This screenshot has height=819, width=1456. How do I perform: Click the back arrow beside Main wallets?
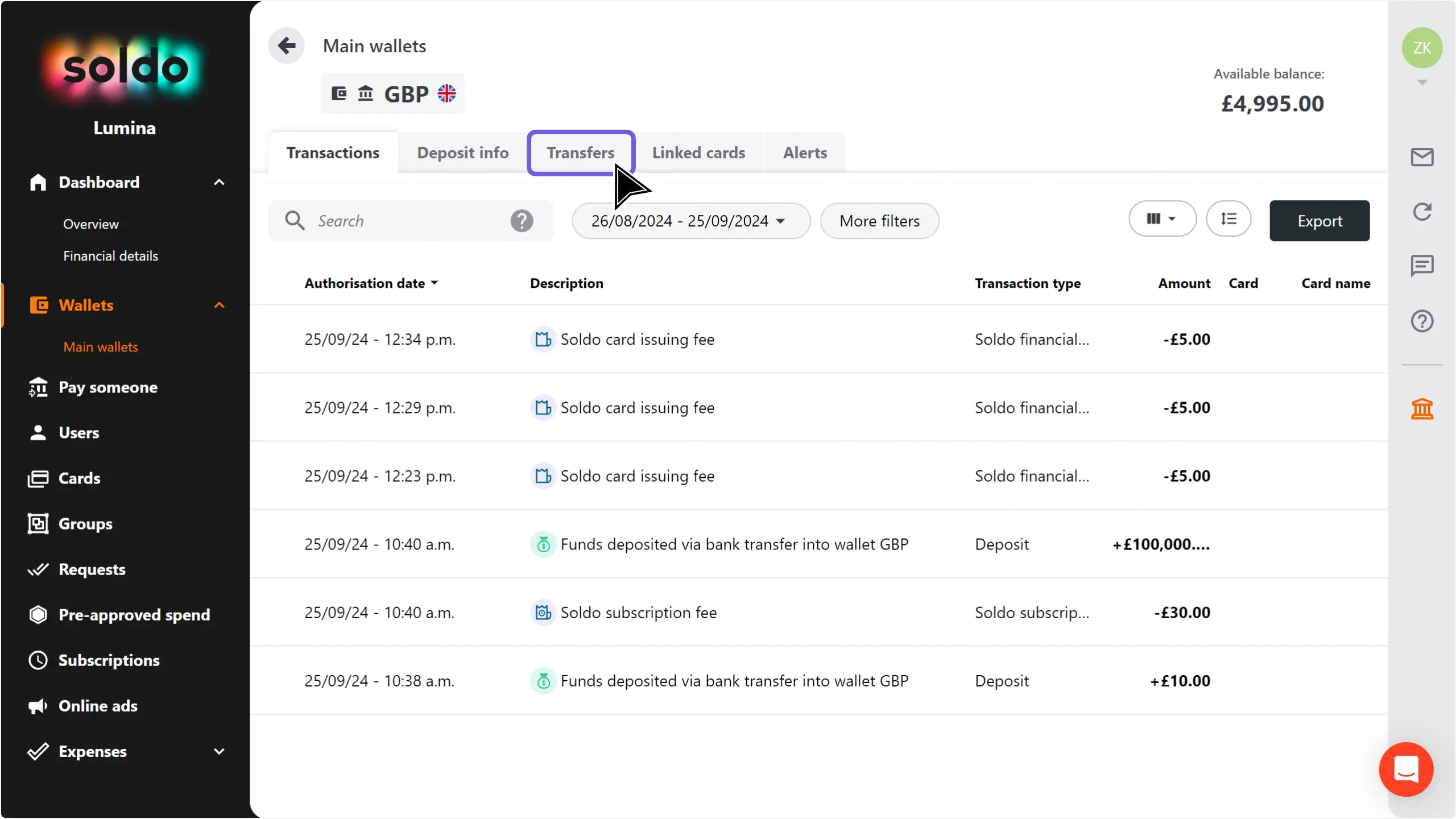(x=287, y=45)
